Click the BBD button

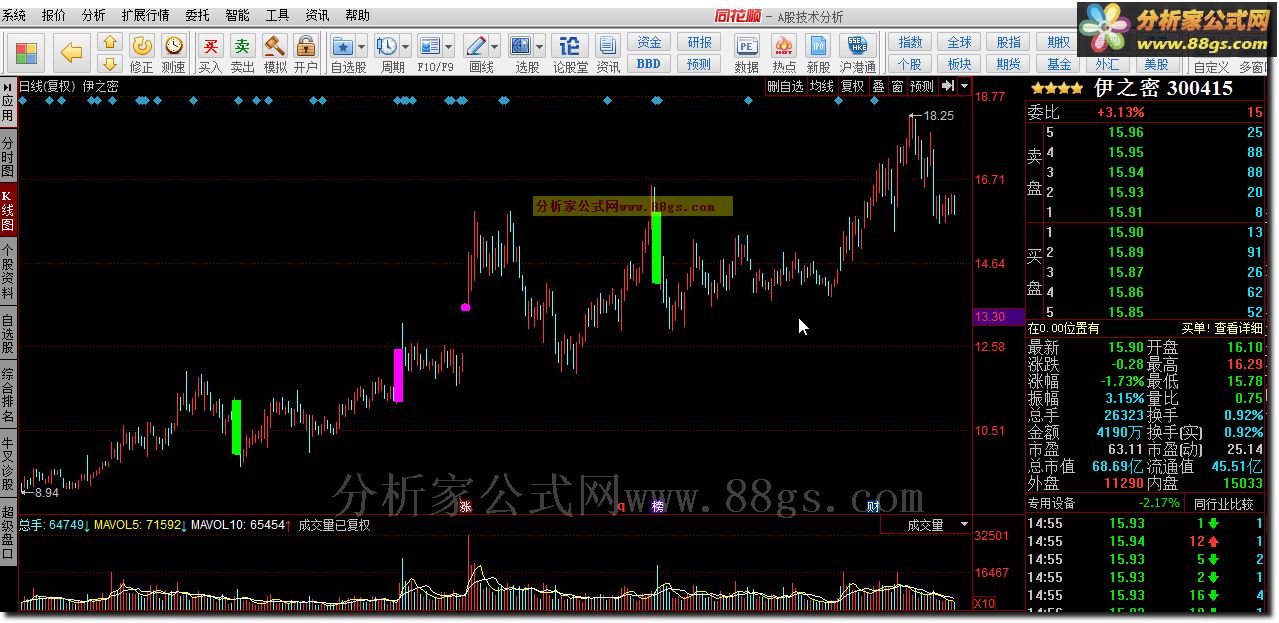(x=649, y=63)
